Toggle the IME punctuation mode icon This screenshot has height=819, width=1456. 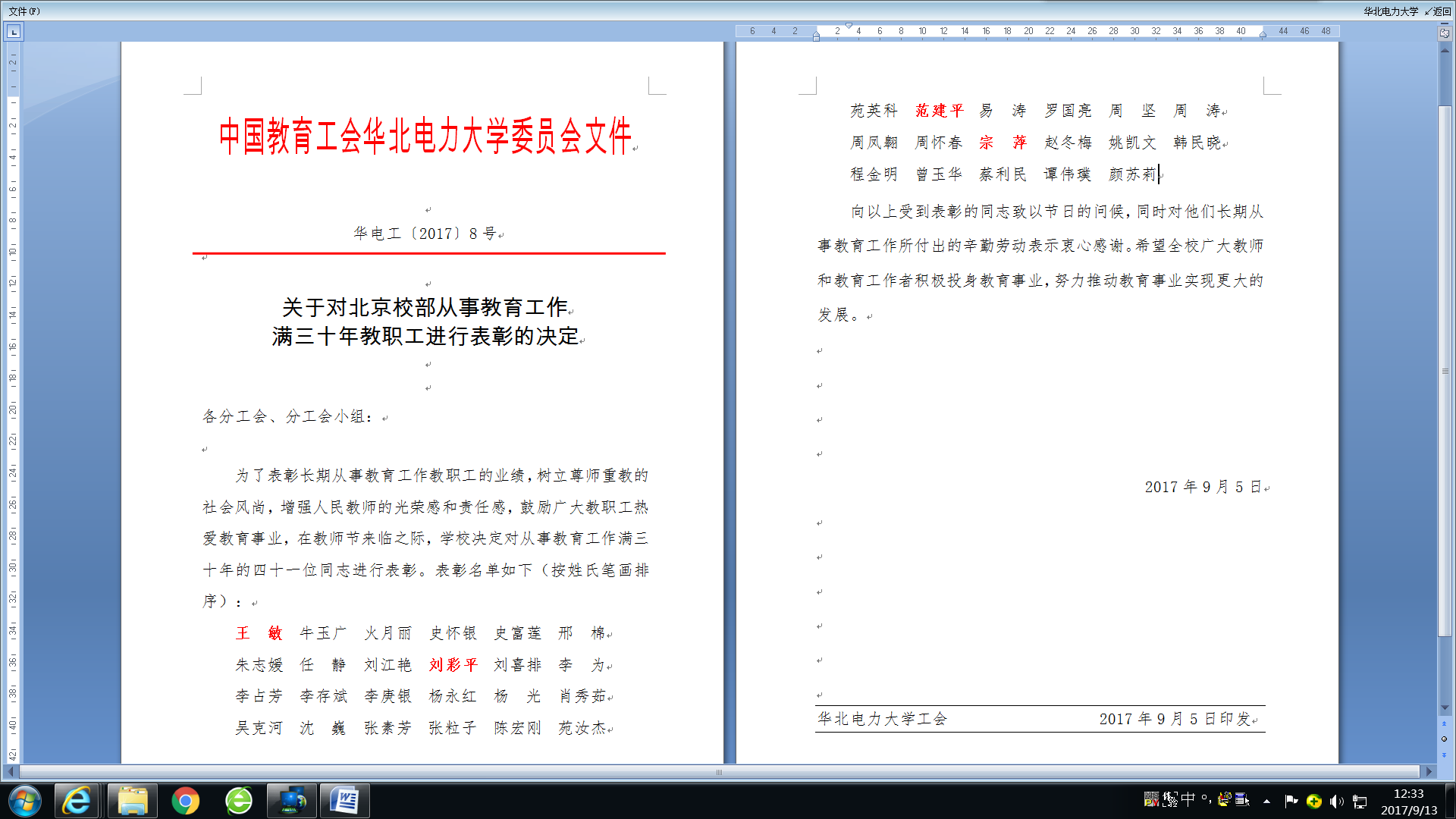(1206, 799)
